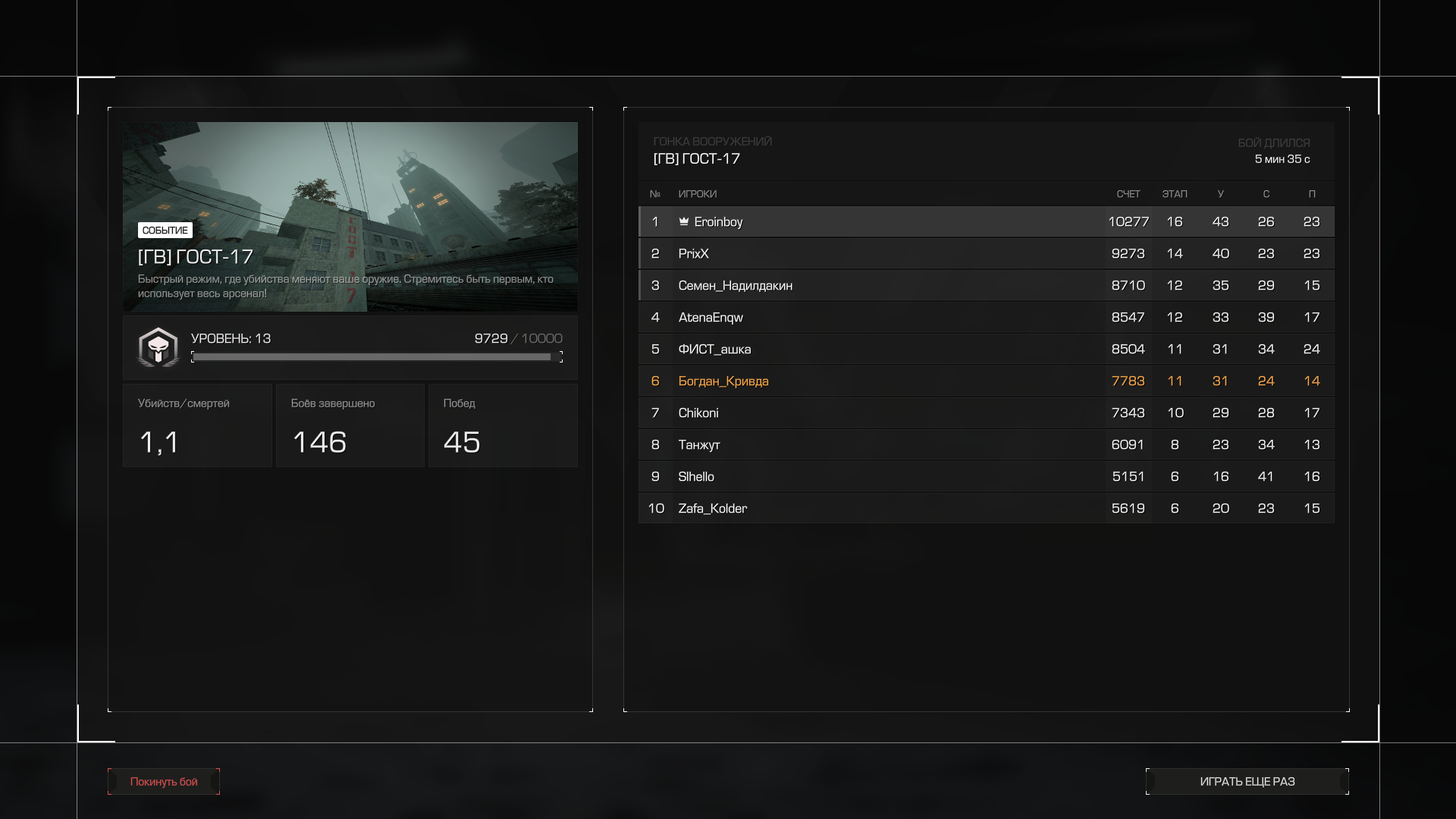
Task: Open the ГОСТ-17 map thumbnail
Action: [x=350, y=217]
